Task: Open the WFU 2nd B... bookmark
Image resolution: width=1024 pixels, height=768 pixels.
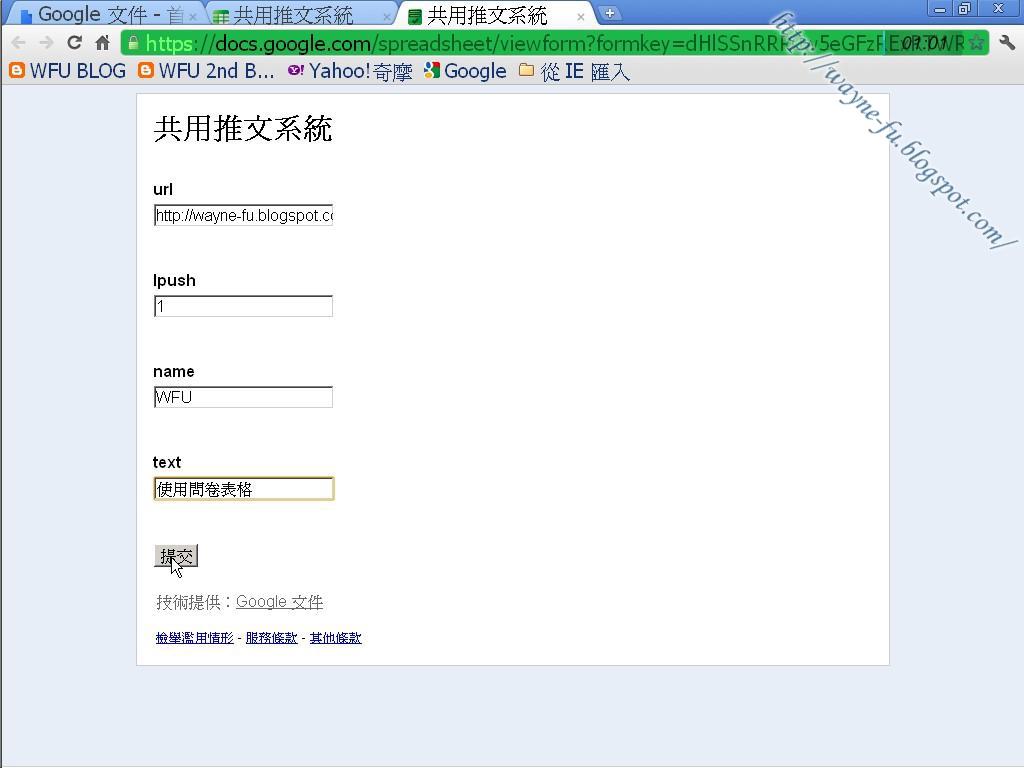Action: pyautogui.click(x=206, y=71)
